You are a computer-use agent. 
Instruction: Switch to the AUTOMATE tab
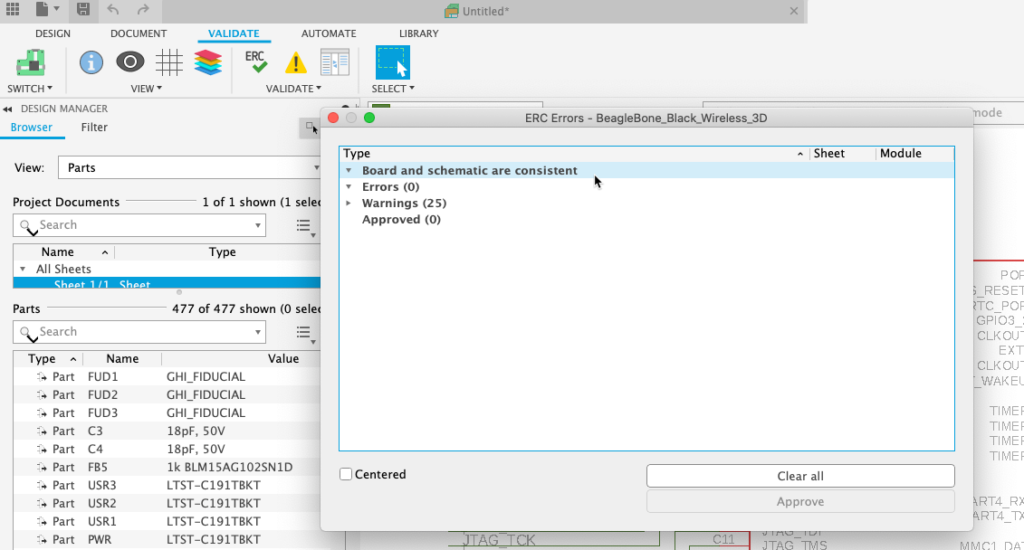(328, 33)
